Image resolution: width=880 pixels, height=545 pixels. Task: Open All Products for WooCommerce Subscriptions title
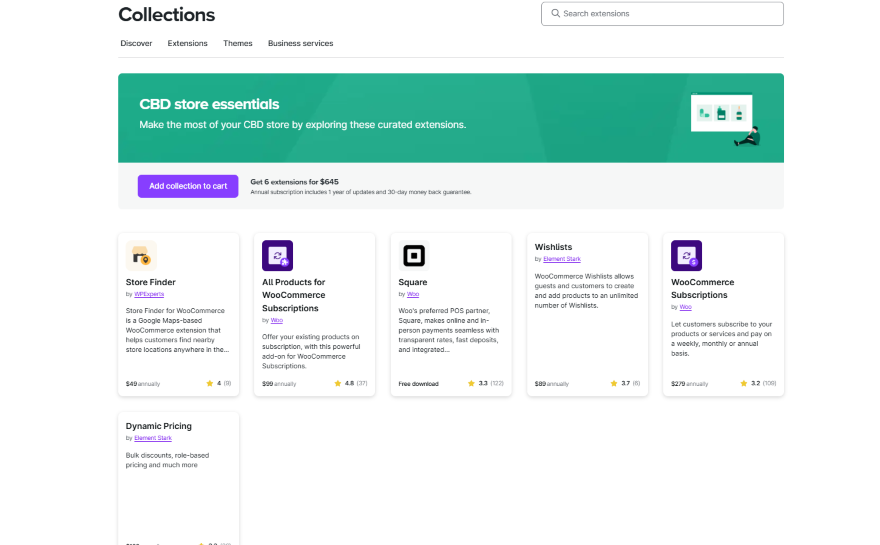click(294, 295)
